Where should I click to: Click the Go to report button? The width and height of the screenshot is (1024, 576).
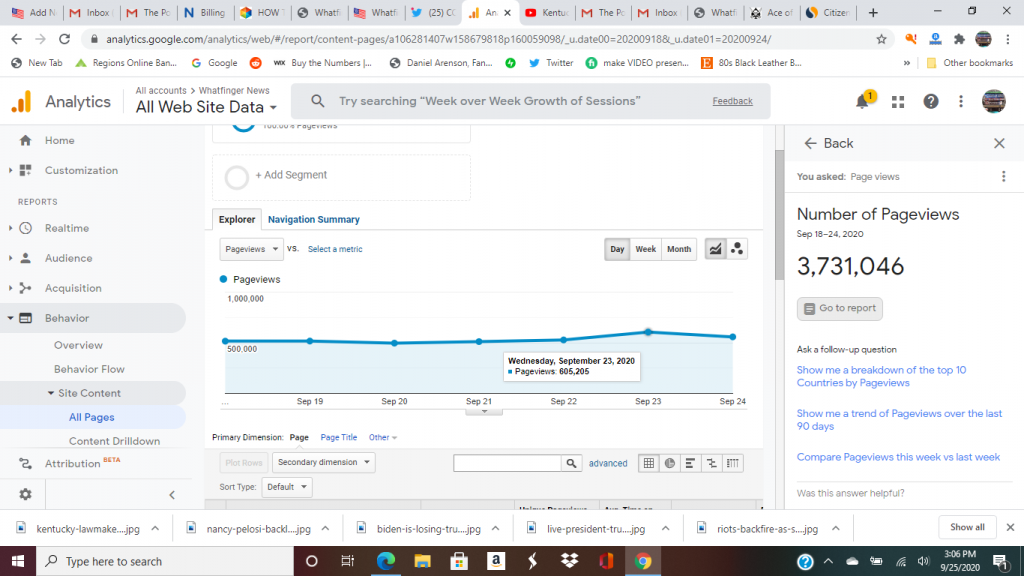[839, 308]
